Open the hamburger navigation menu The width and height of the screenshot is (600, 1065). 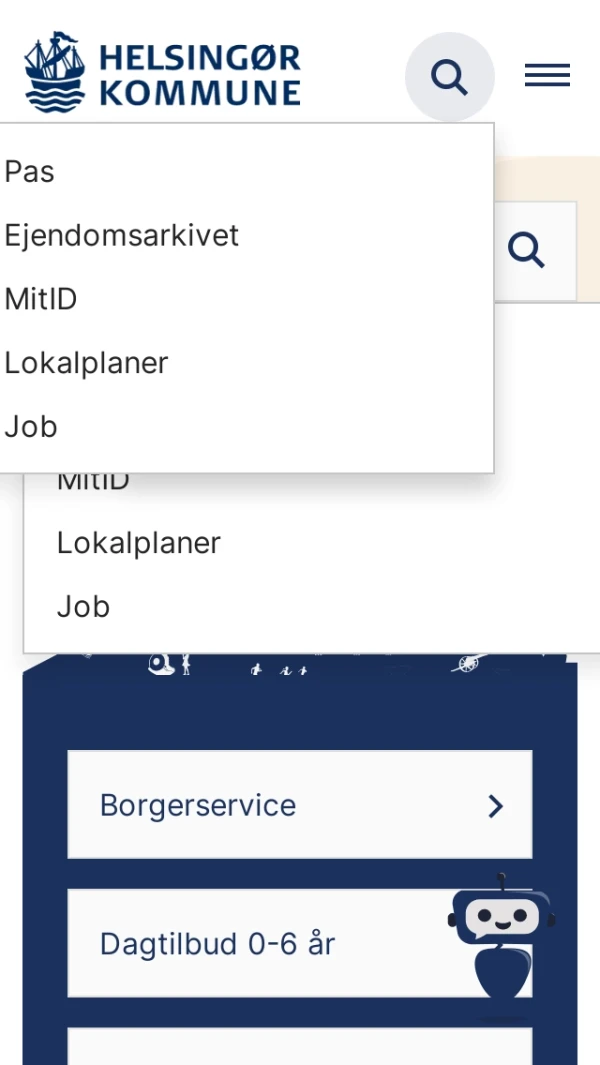(x=546, y=74)
